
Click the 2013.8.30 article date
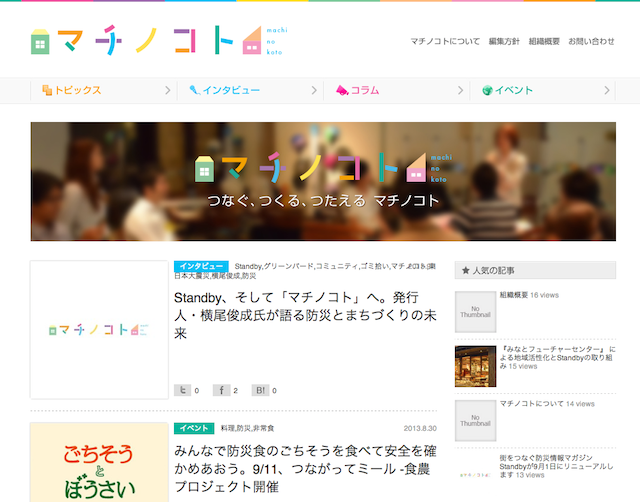click(x=420, y=428)
